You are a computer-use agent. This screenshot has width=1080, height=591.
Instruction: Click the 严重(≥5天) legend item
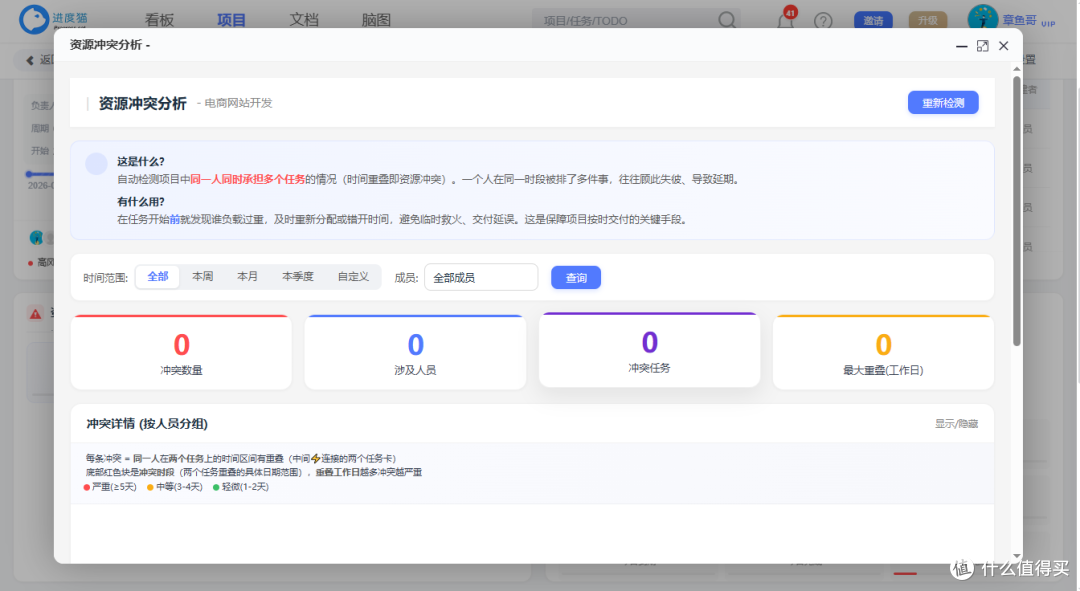[110, 487]
